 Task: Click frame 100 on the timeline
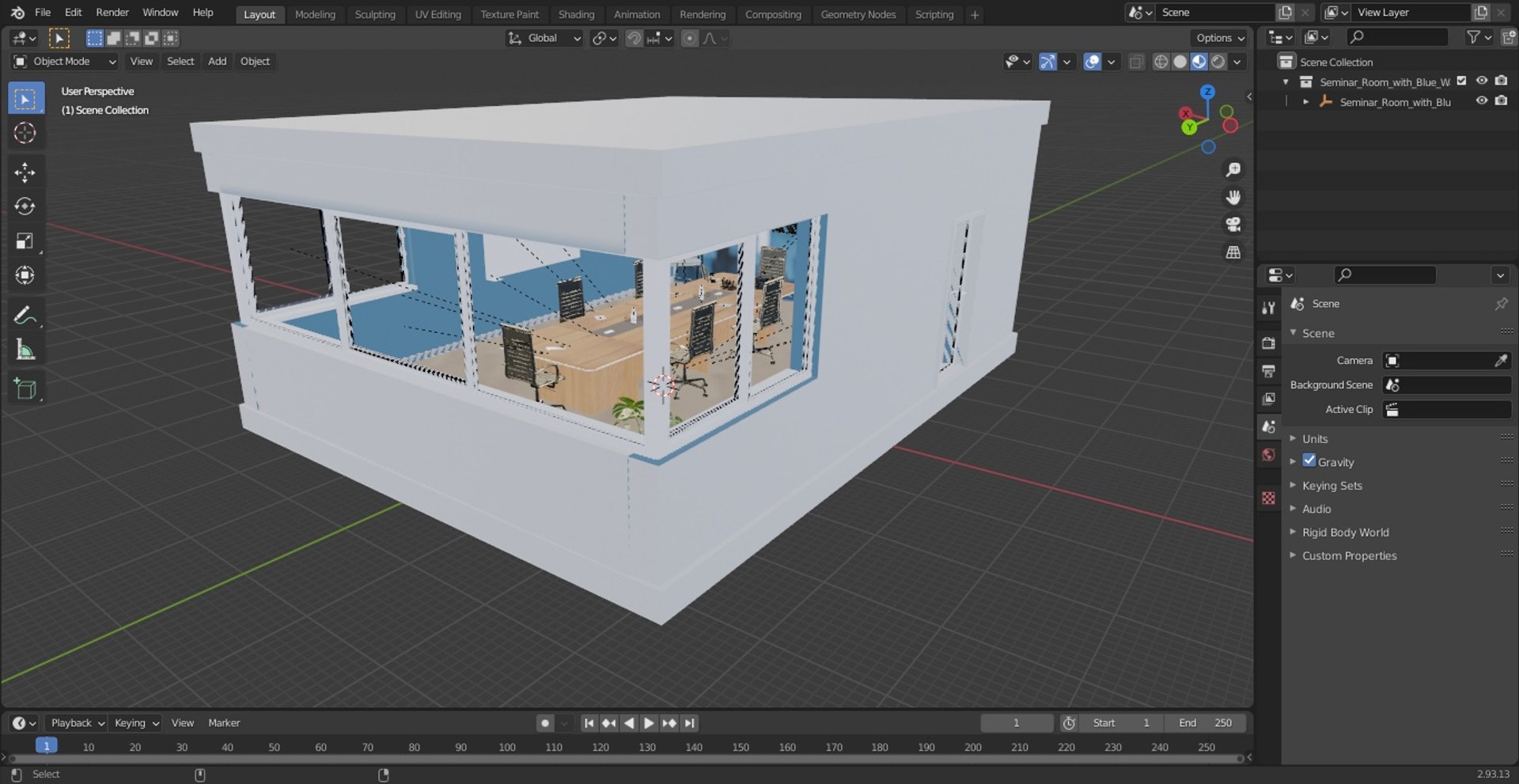click(x=507, y=747)
